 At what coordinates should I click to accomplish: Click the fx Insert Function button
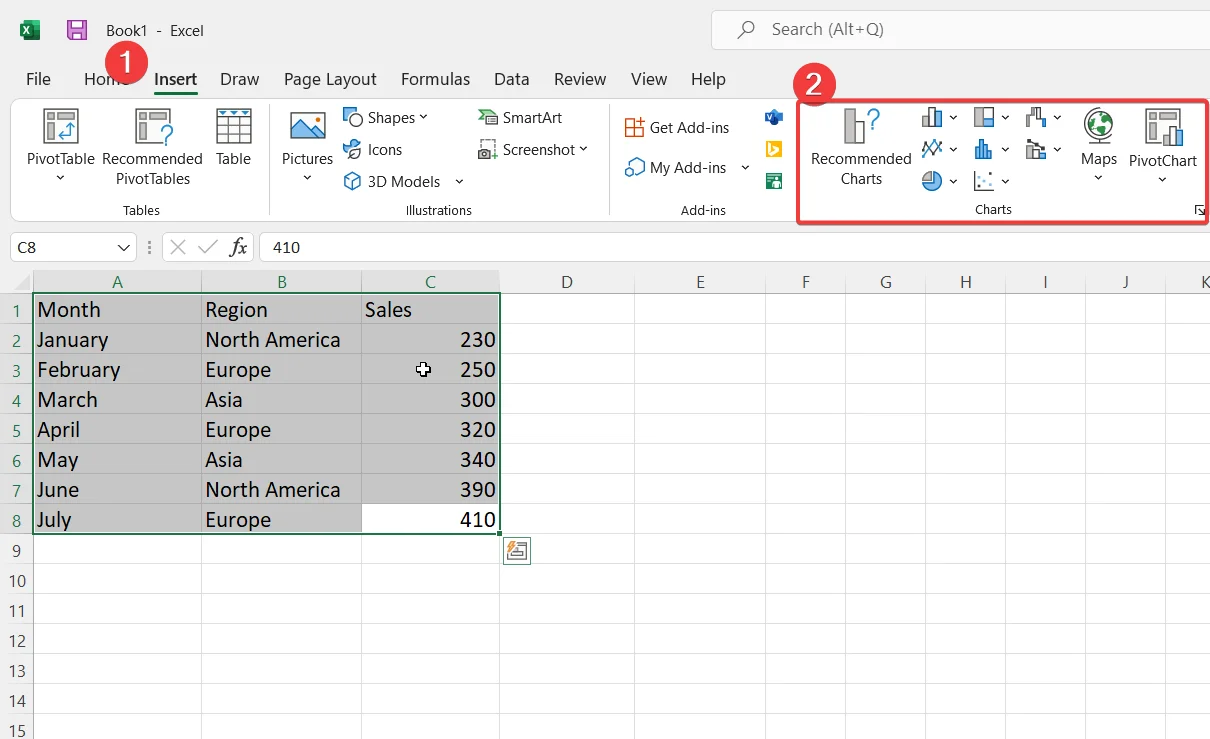[238, 247]
